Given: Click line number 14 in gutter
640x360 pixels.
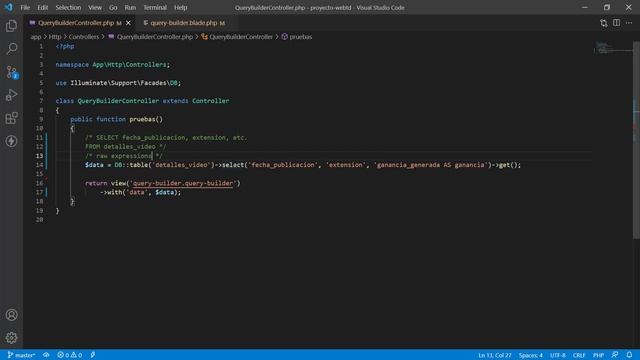Looking at the screenshot, I should [x=39, y=165].
